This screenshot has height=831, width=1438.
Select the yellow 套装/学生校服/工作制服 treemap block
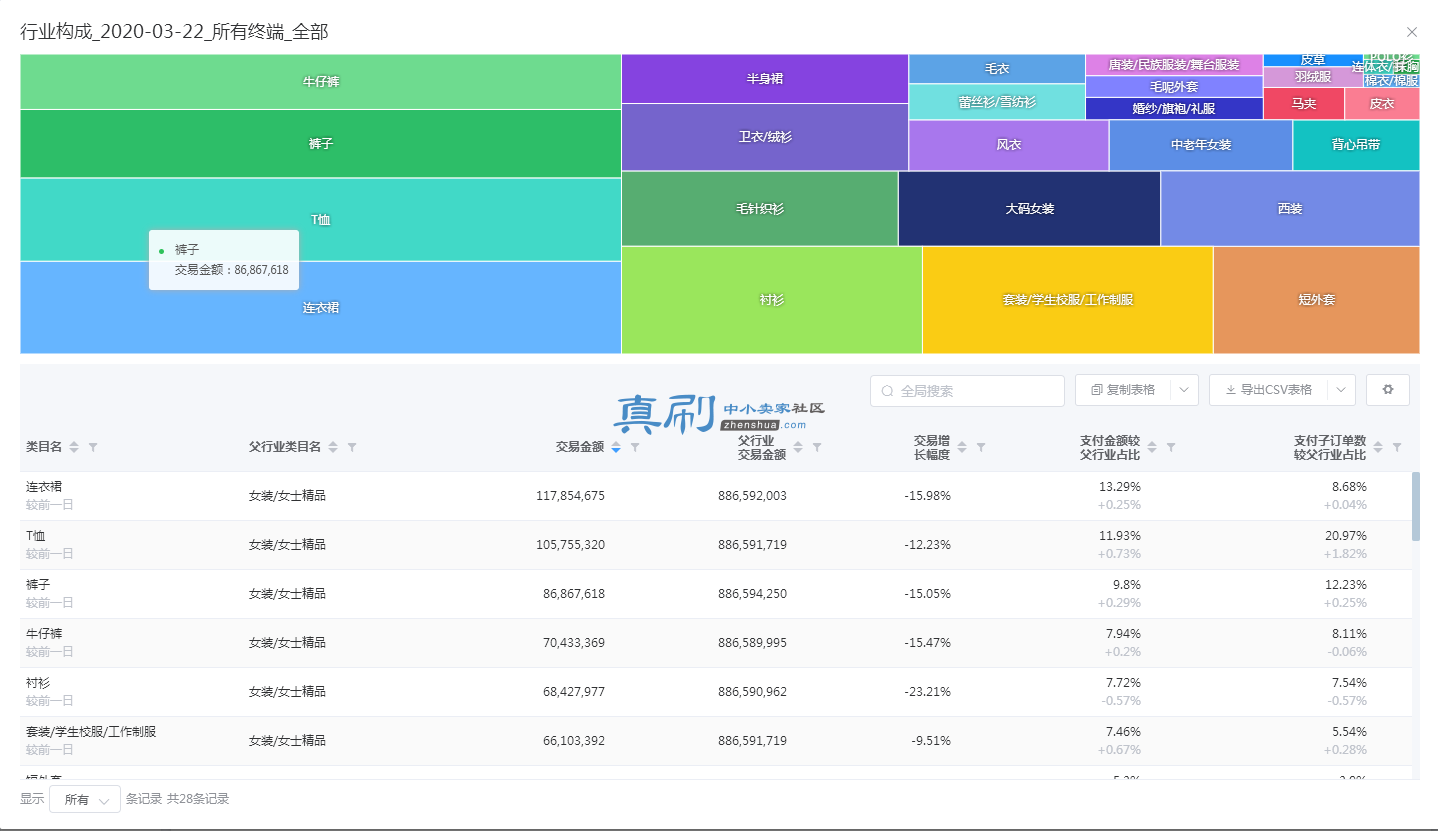[1067, 300]
